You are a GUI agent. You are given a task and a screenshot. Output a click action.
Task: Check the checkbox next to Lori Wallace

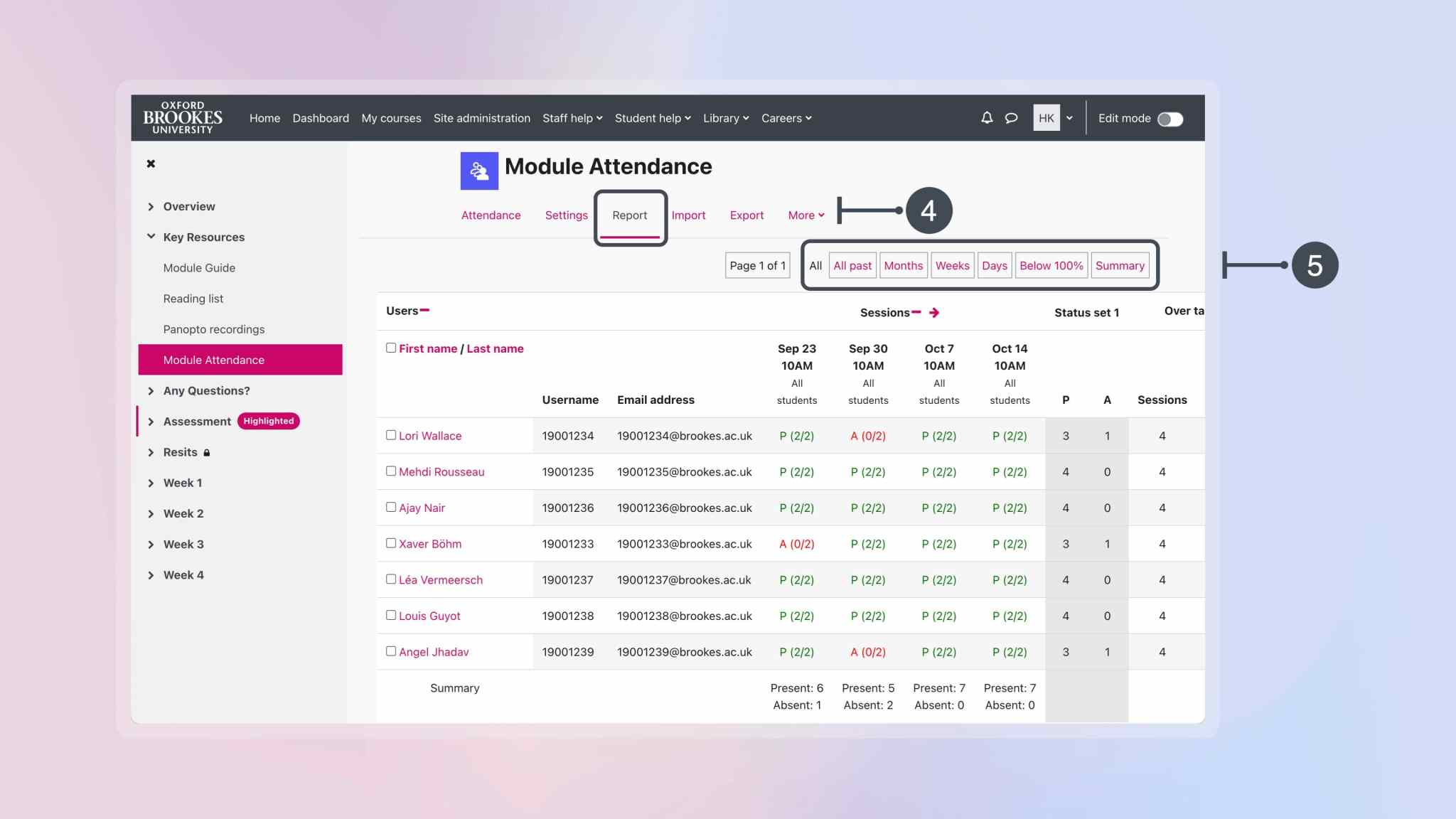pos(391,434)
